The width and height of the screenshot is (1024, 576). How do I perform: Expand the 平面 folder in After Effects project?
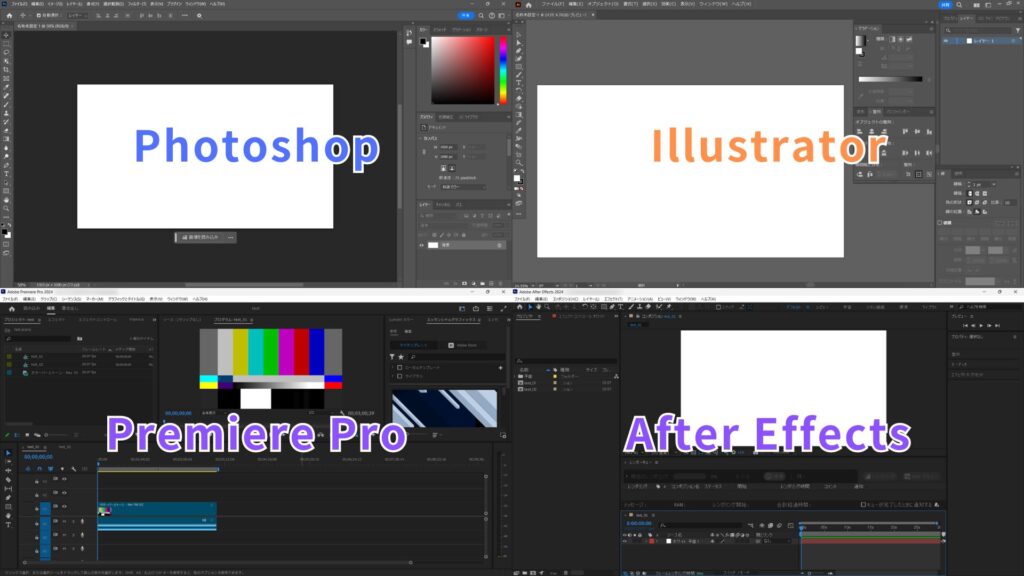click(x=515, y=376)
